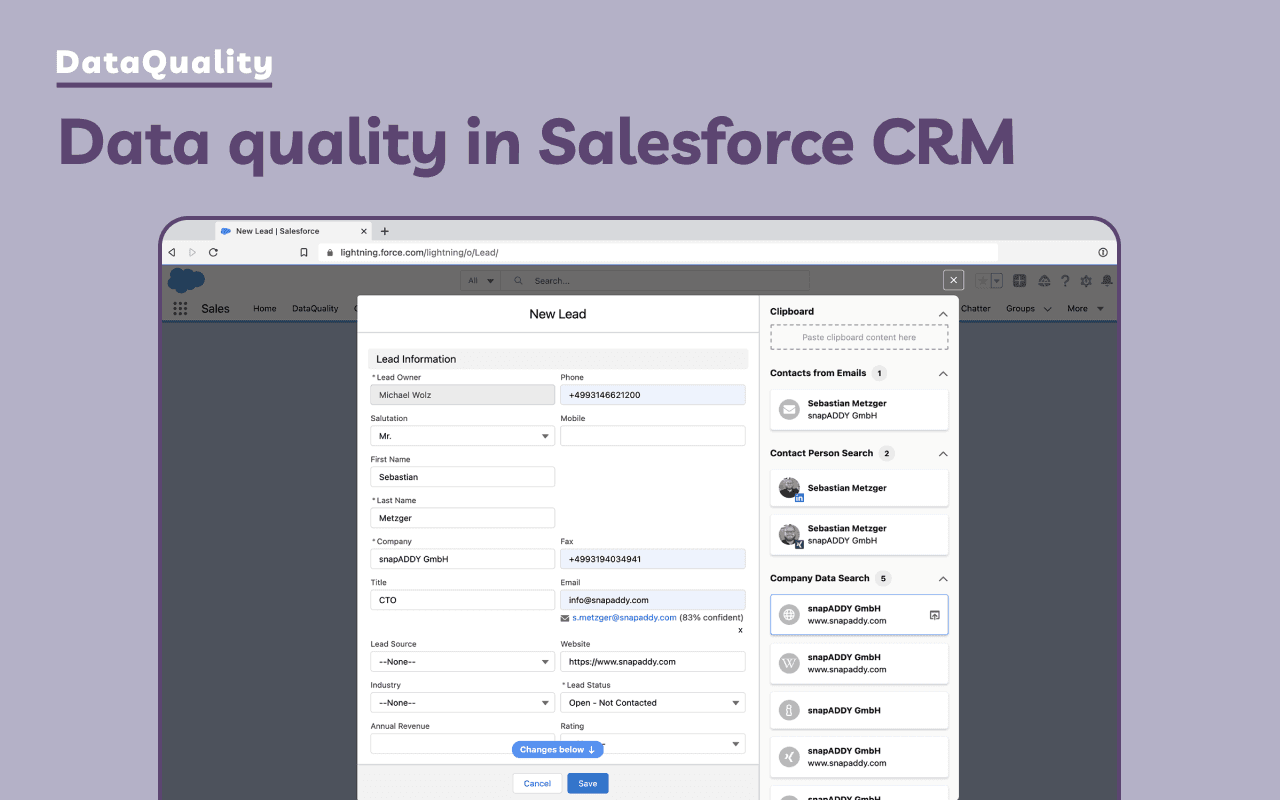Click the transfer icon on the highlighted snapADDY card
This screenshot has width=1280, height=800.
(934, 615)
